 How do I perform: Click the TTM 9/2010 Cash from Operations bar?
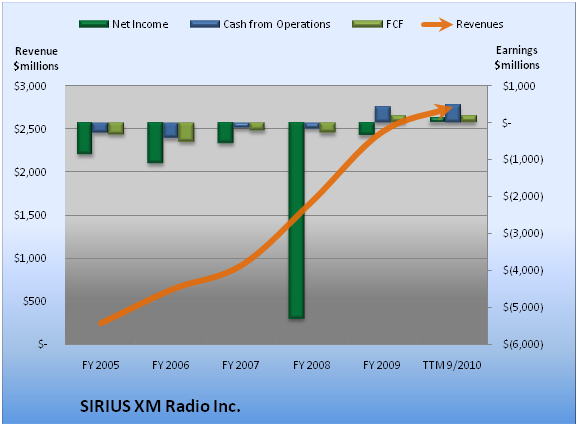click(x=453, y=113)
